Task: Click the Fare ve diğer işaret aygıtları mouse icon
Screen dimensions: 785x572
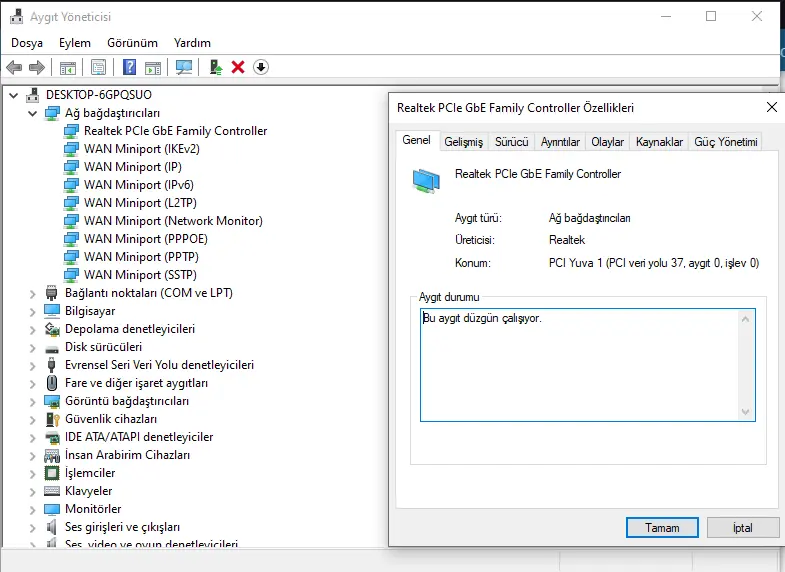Action: [x=52, y=383]
